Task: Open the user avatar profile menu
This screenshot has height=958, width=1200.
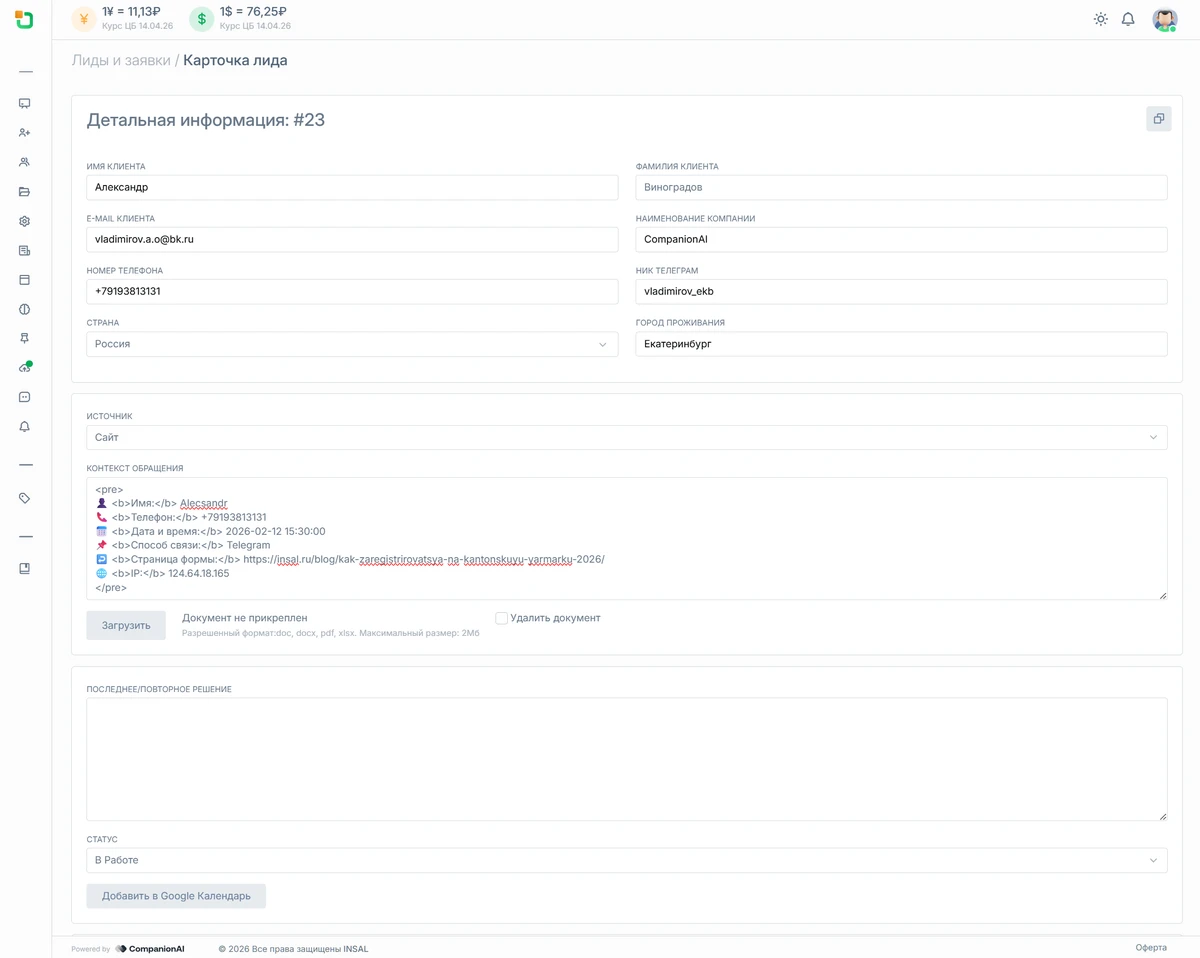Action: [1164, 19]
